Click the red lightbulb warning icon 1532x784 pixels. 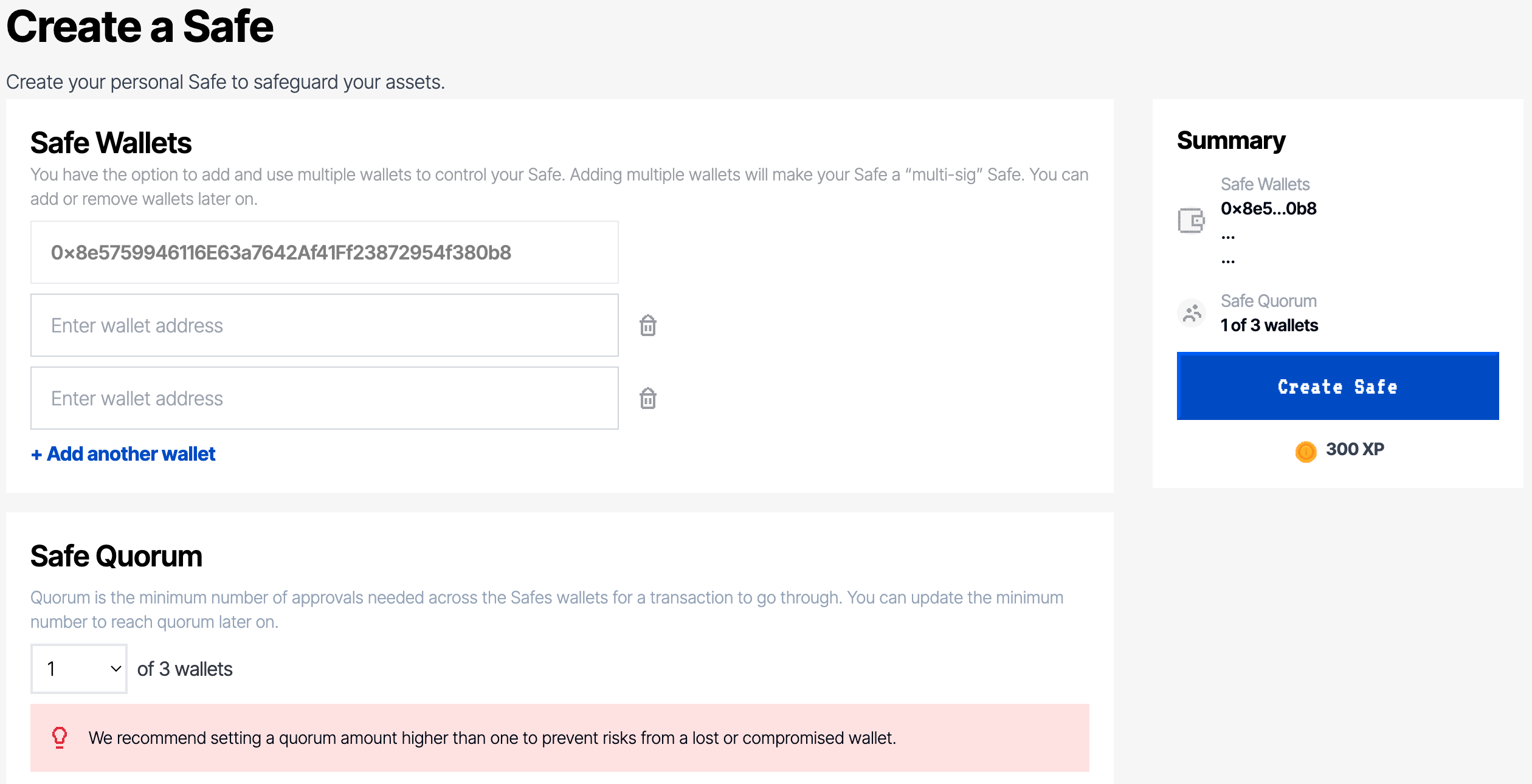pyautogui.click(x=60, y=737)
